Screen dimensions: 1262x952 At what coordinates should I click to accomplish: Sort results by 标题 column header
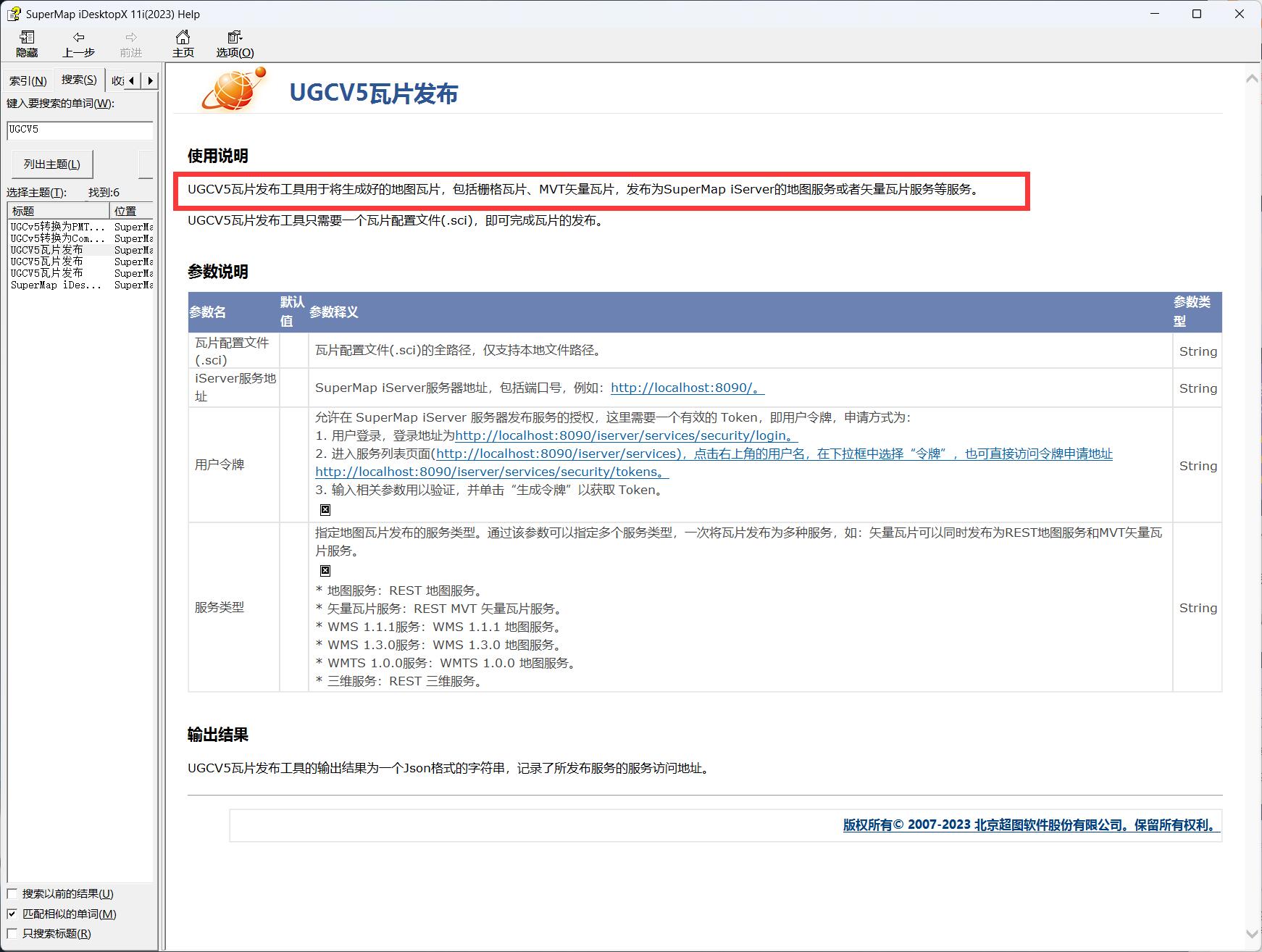59,211
